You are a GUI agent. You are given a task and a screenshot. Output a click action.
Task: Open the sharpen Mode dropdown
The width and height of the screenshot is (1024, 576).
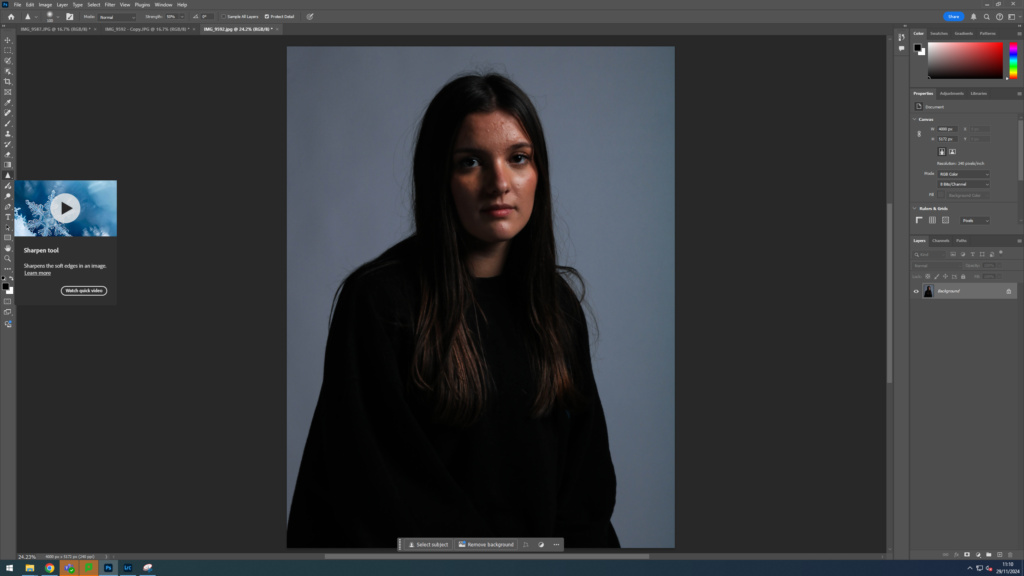(x=116, y=17)
